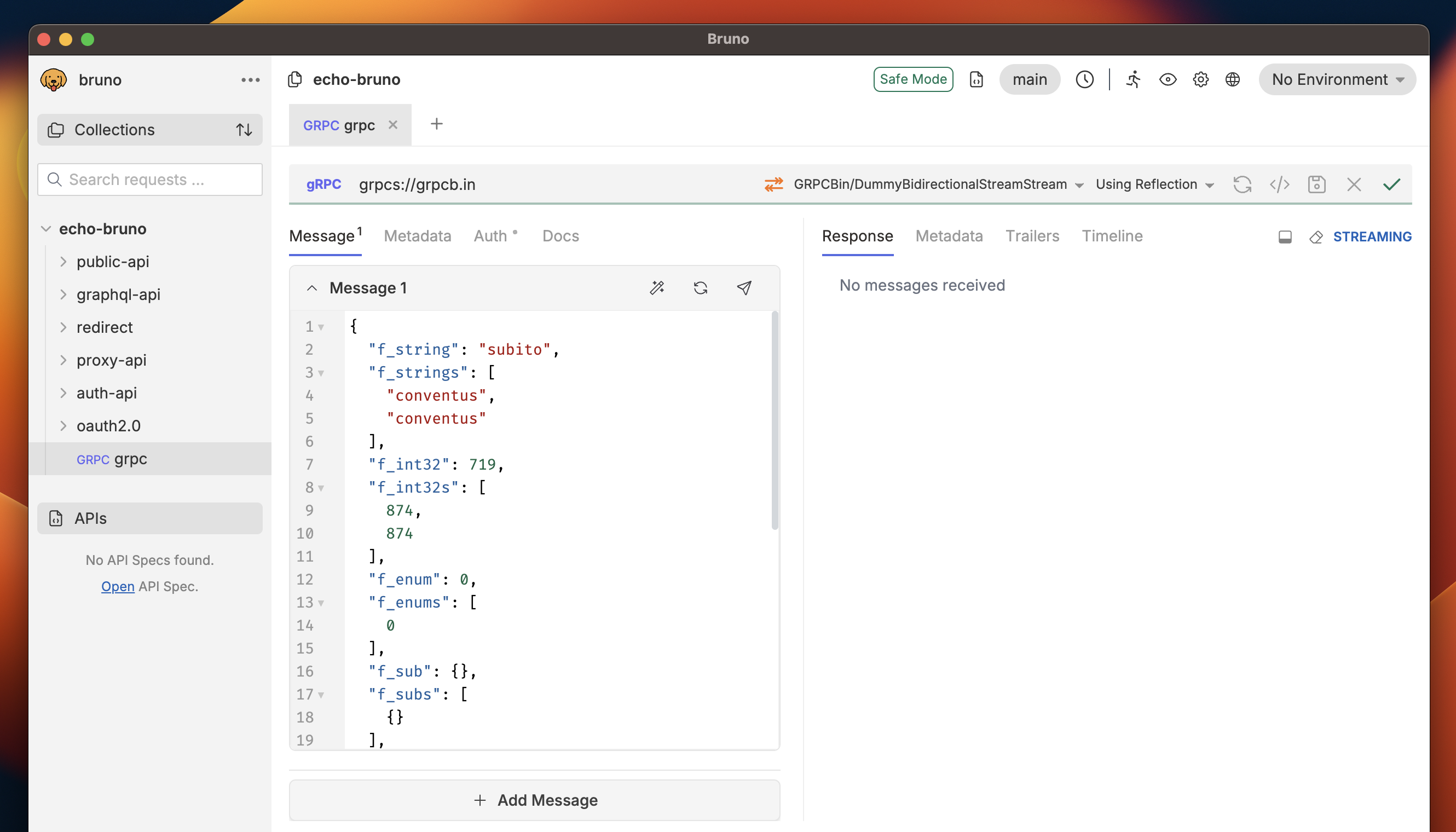The image size is (1456, 832).
Task: Open the No Environment dropdown
Action: click(x=1337, y=79)
